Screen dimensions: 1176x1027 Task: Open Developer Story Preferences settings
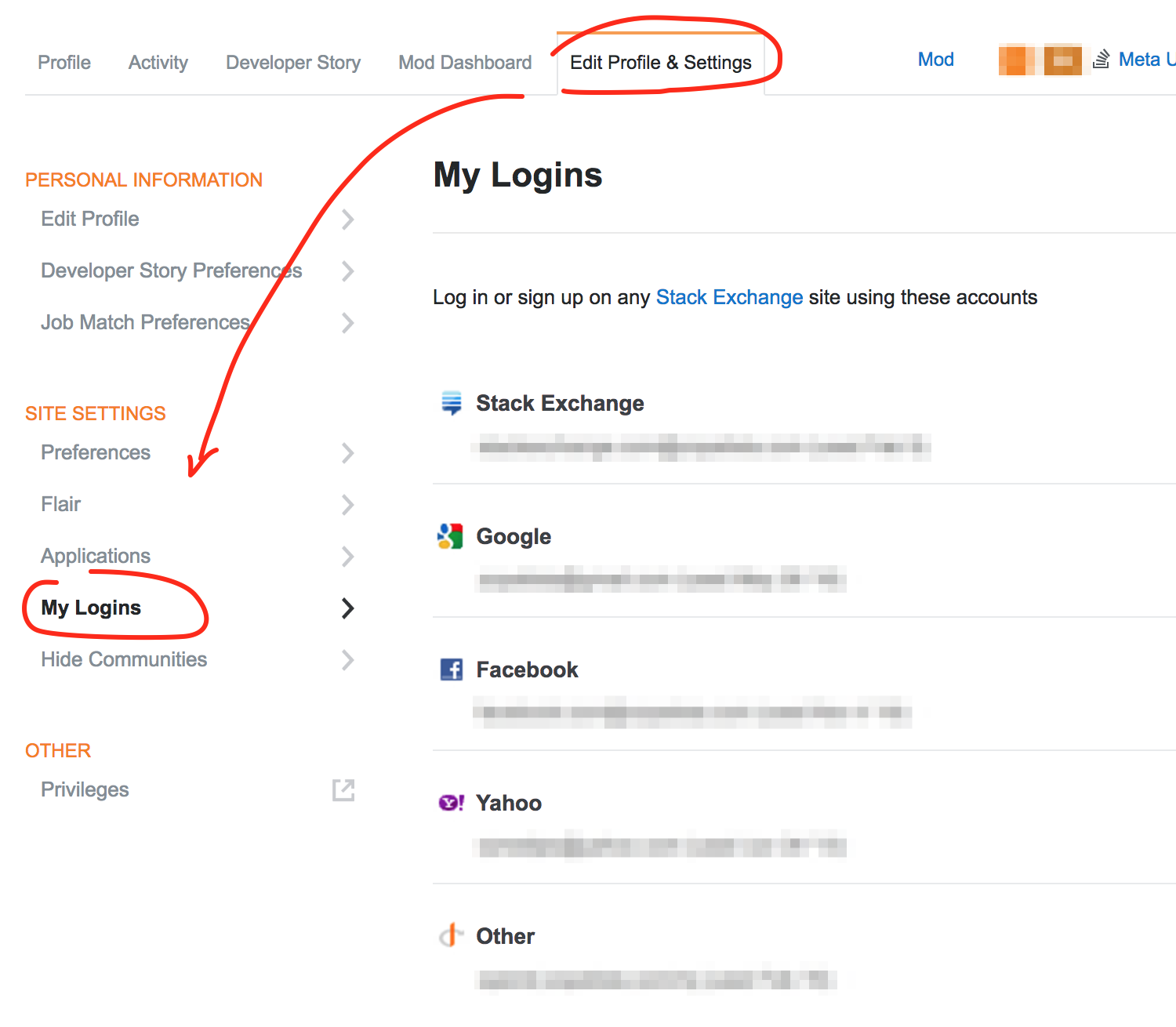pos(172,270)
